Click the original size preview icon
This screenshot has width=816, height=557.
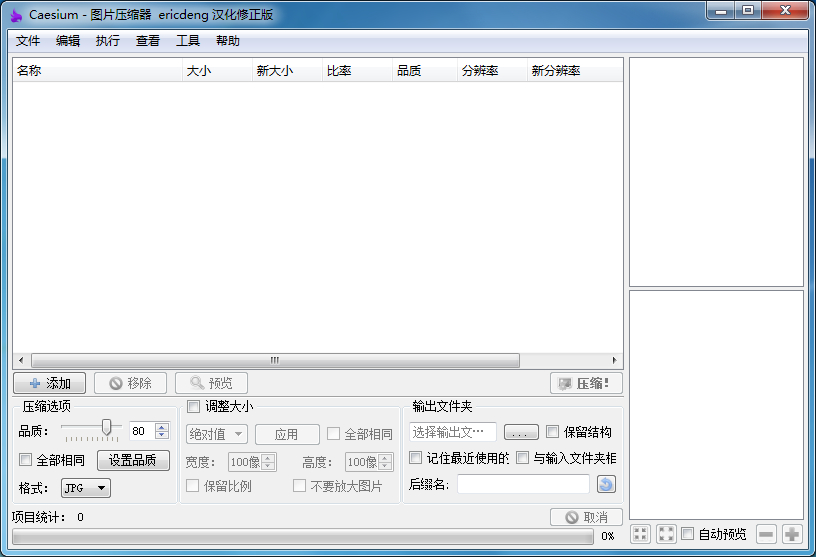(x=640, y=534)
